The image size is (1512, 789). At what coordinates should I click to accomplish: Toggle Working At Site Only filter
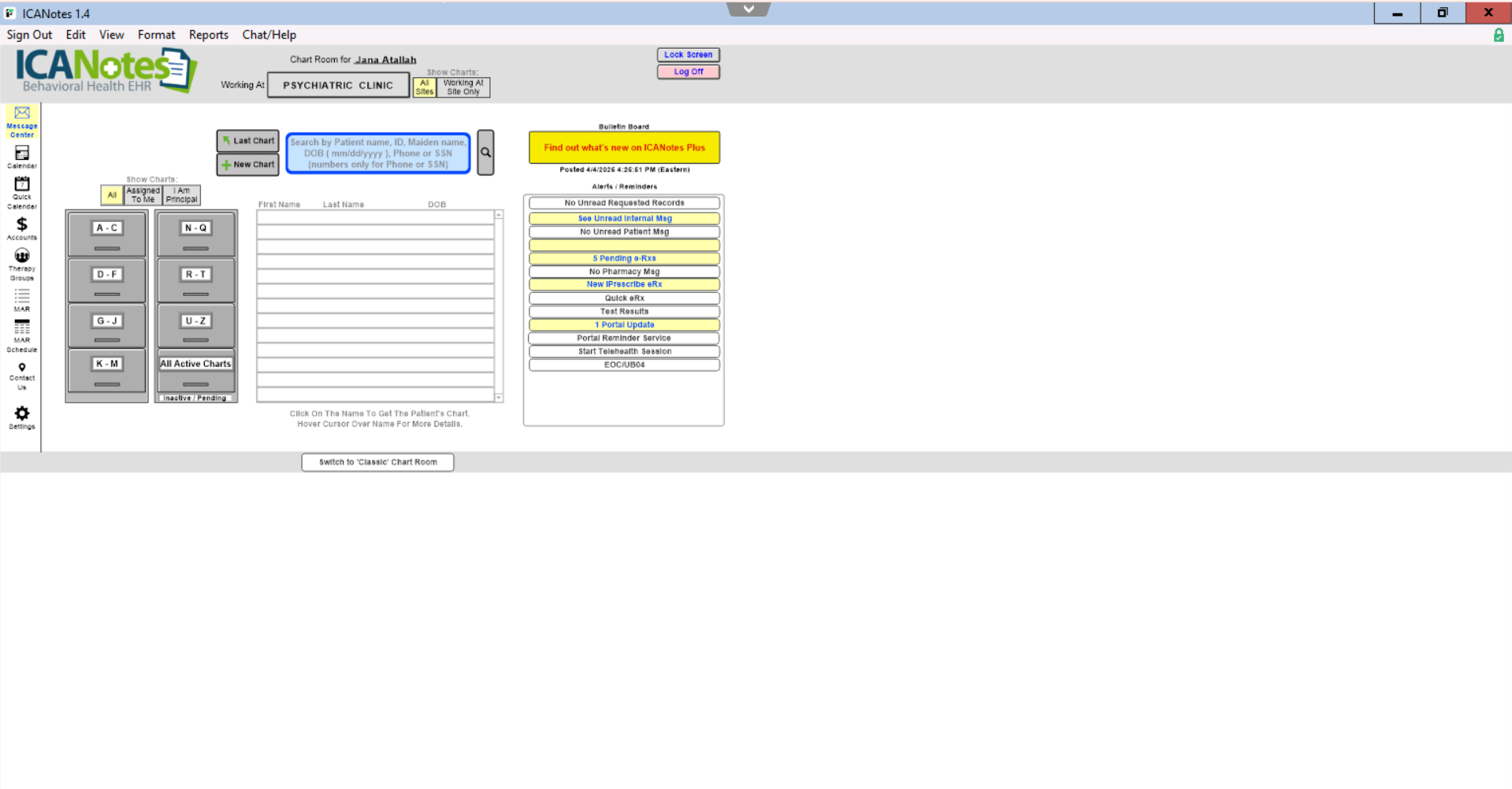[463, 87]
